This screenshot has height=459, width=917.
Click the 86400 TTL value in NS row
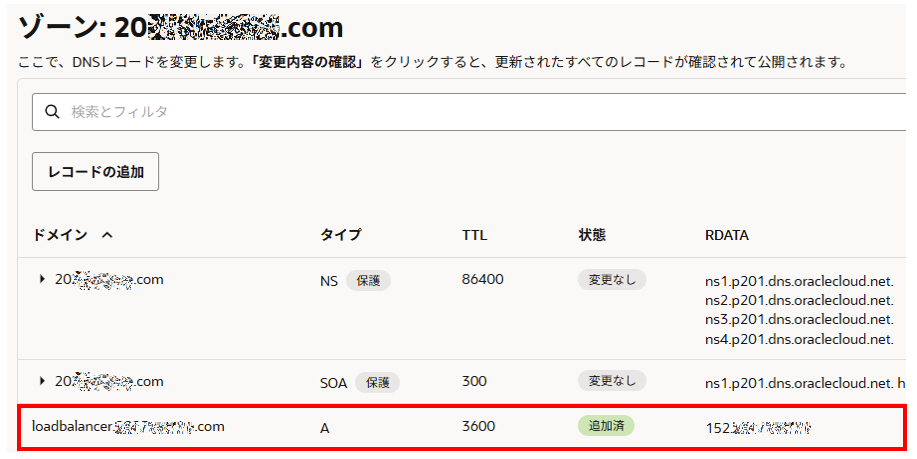click(482, 280)
